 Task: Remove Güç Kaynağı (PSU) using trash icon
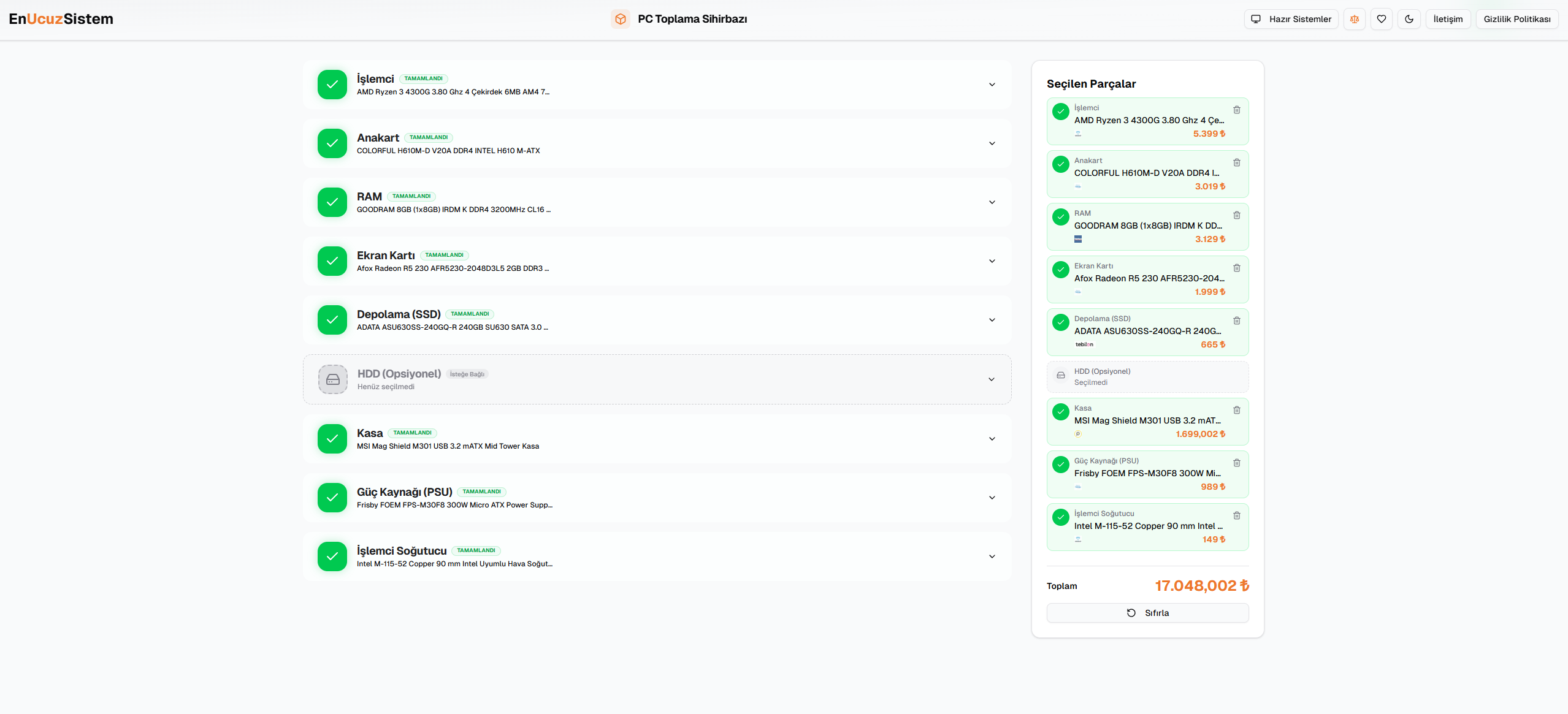1236,463
